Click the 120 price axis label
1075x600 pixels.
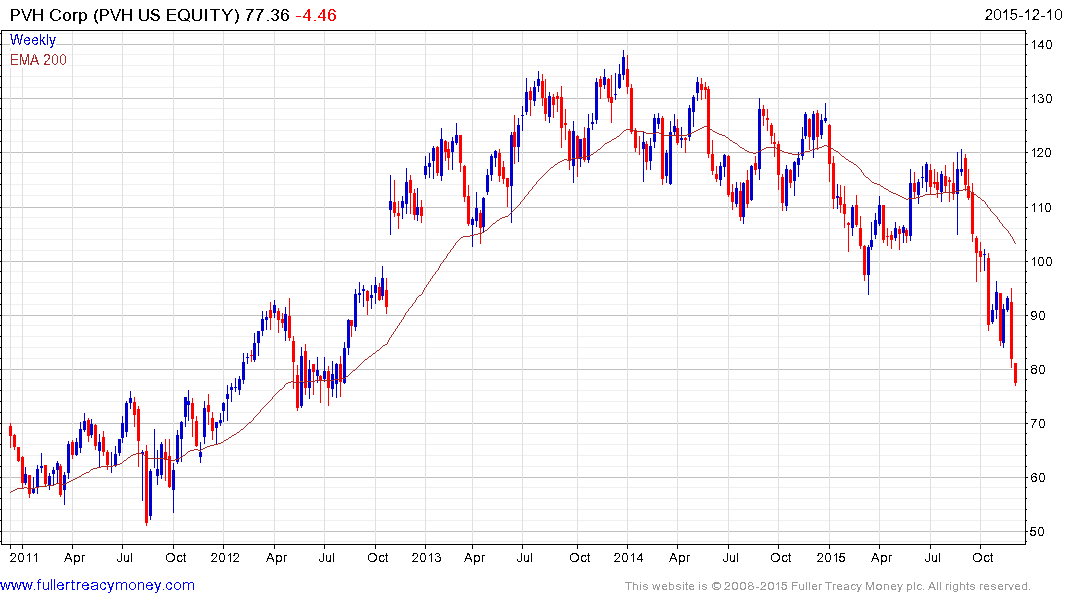tap(1041, 153)
